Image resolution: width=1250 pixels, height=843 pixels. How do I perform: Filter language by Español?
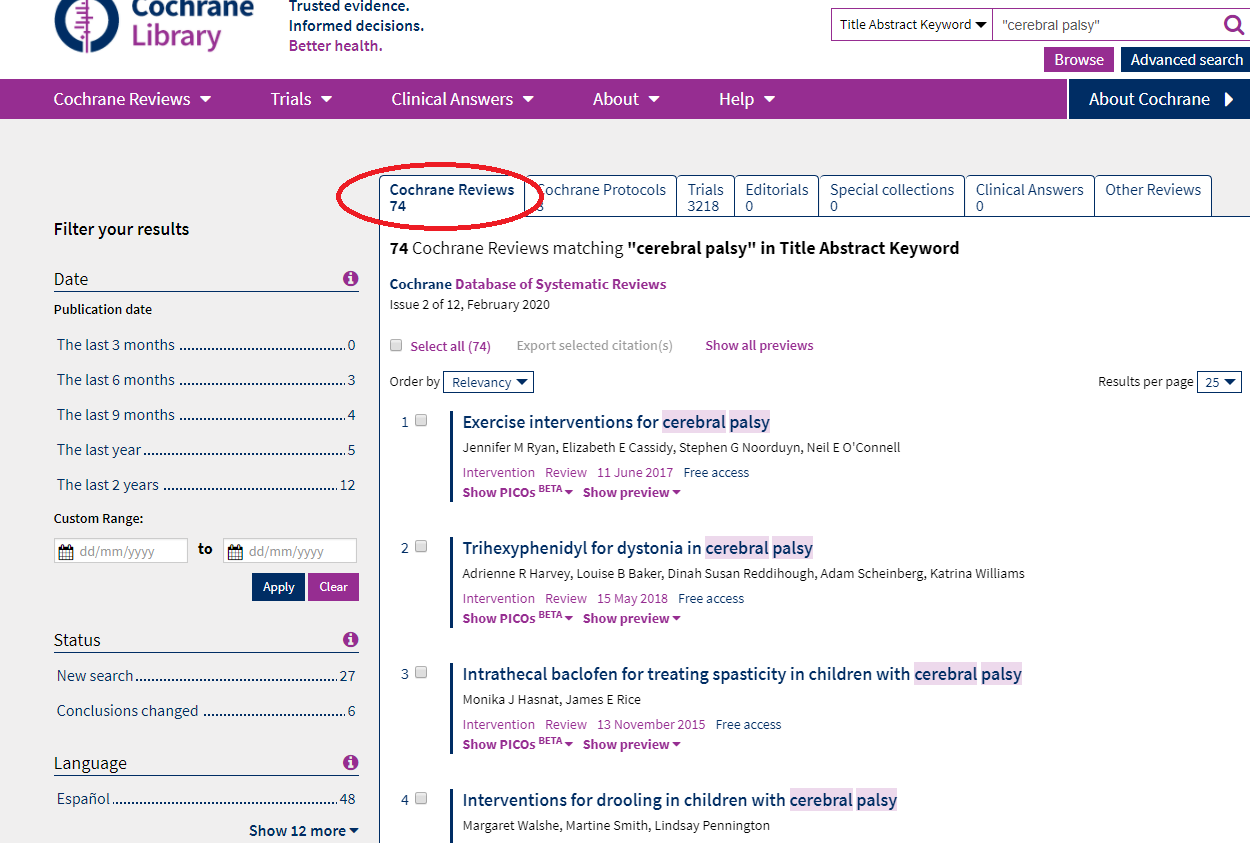pyautogui.click(x=206, y=799)
